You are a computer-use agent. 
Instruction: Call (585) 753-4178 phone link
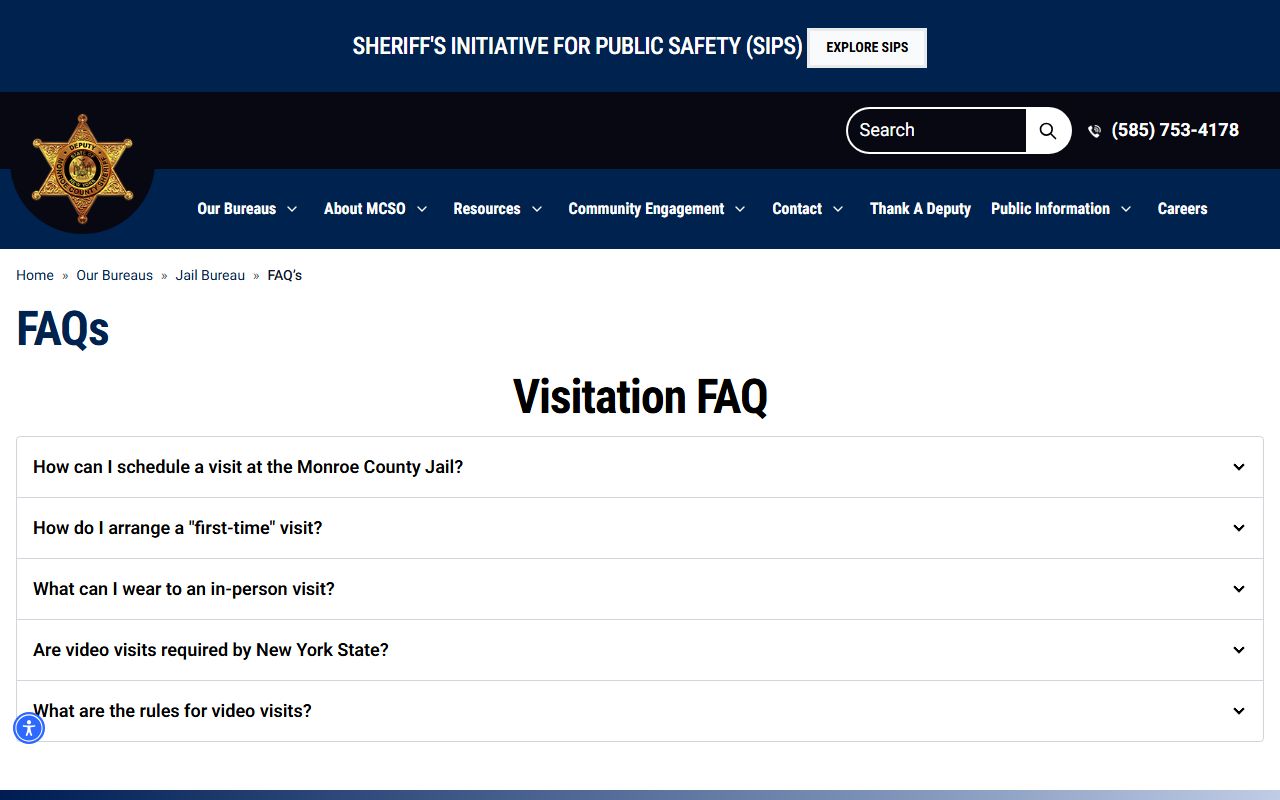1175,130
